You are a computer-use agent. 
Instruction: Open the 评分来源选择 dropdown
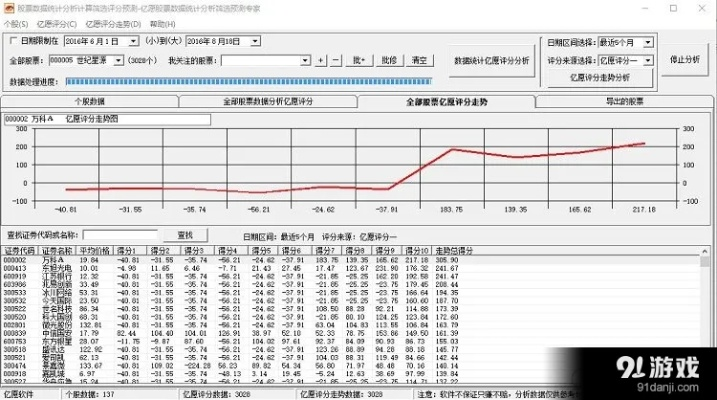(x=649, y=60)
